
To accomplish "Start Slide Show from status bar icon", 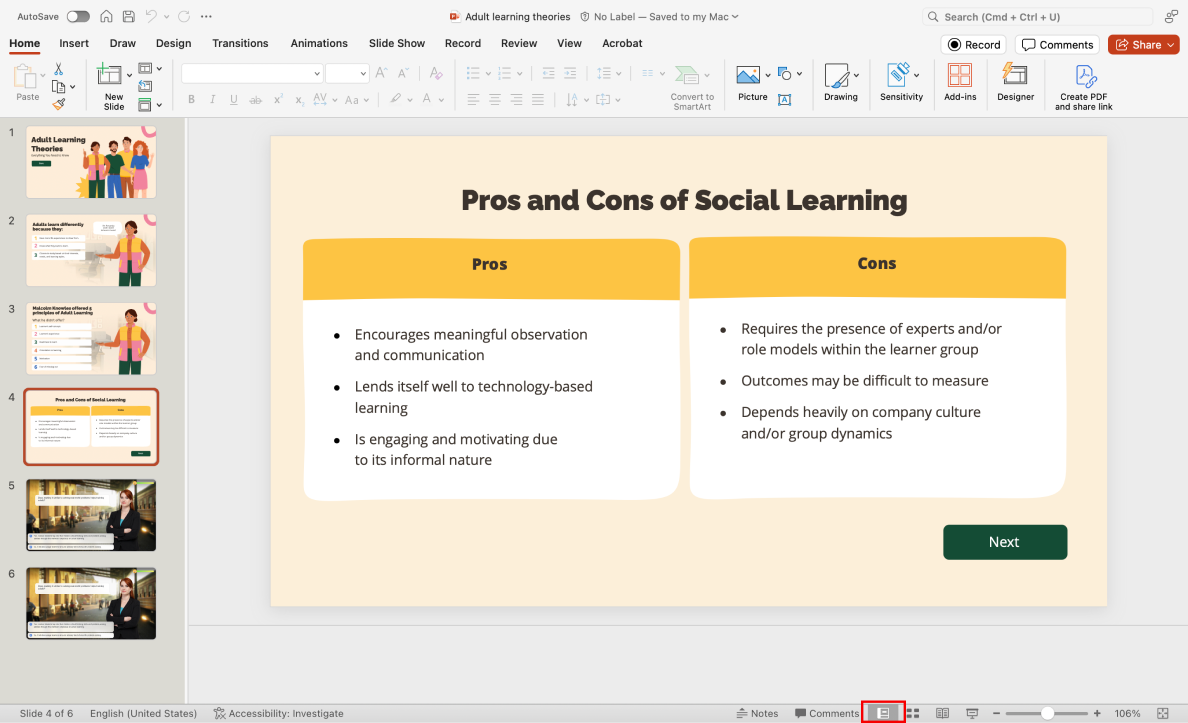I will 972,713.
